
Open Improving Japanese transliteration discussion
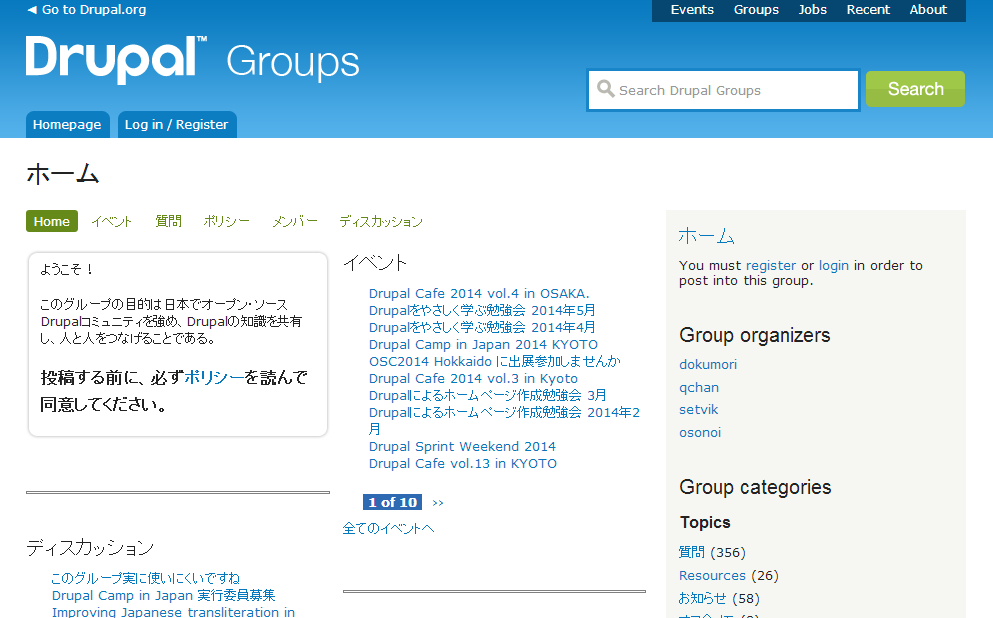[173, 612]
